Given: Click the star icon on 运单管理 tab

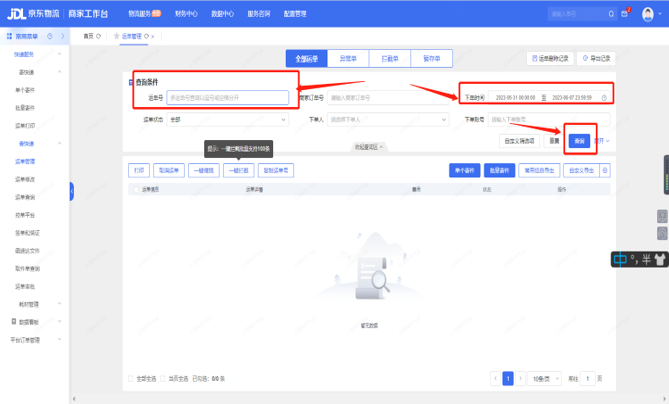Looking at the screenshot, I should coord(116,36).
